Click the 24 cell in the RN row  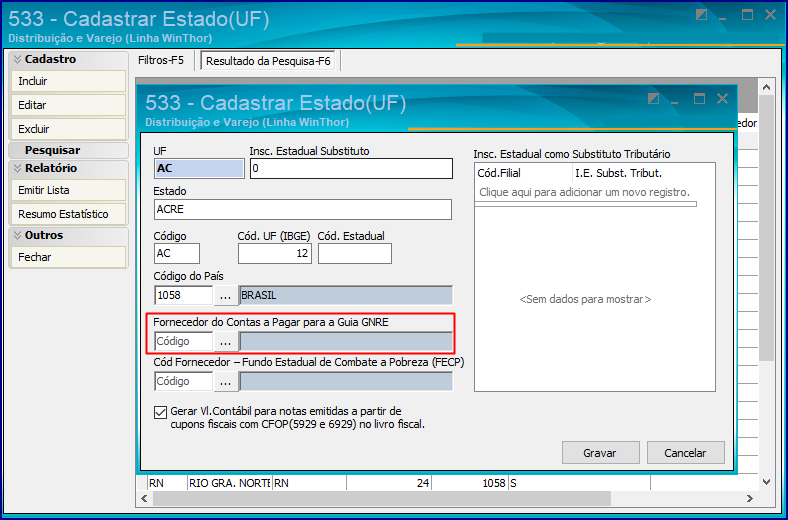click(x=389, y=483)
